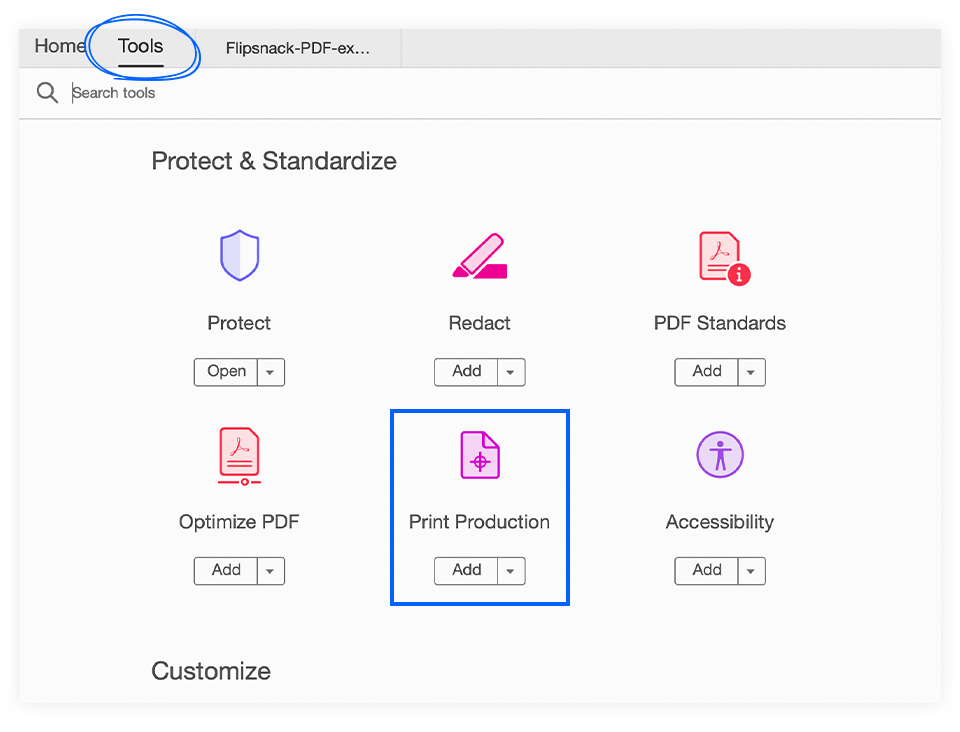
Task: Click the Redact marker tool icon
Action: click(x=479, y=255)
